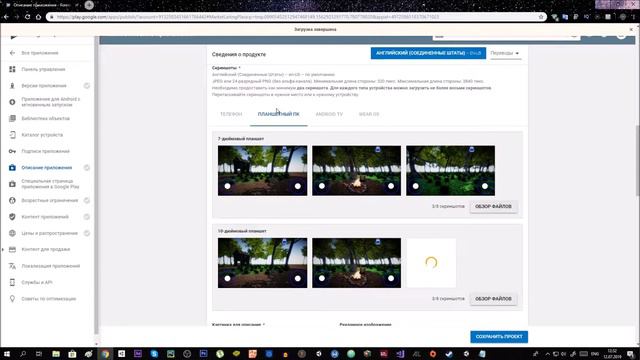Open Панель управления dashboard in sidebar
640x360 pixels.
pyautogui.click(x=43, y=69)
